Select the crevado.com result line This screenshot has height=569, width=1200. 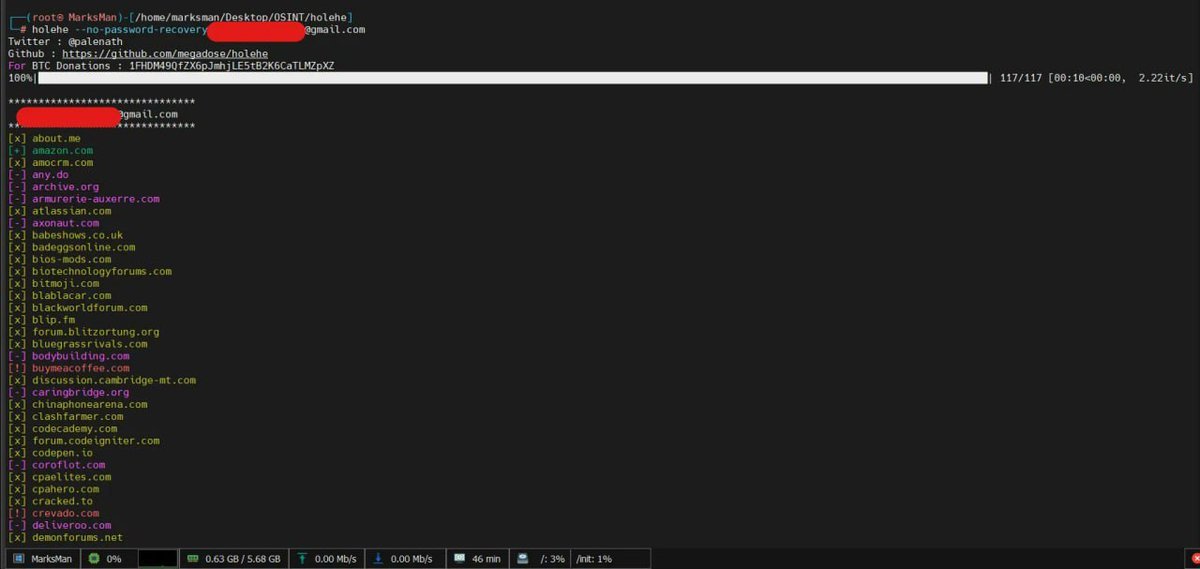(53, 513)
